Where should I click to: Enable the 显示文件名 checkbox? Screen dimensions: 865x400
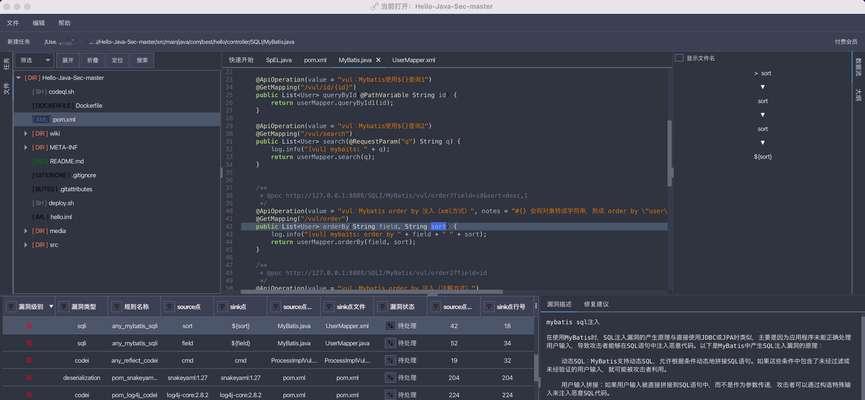pyautogui.click(x=680, y=58)
